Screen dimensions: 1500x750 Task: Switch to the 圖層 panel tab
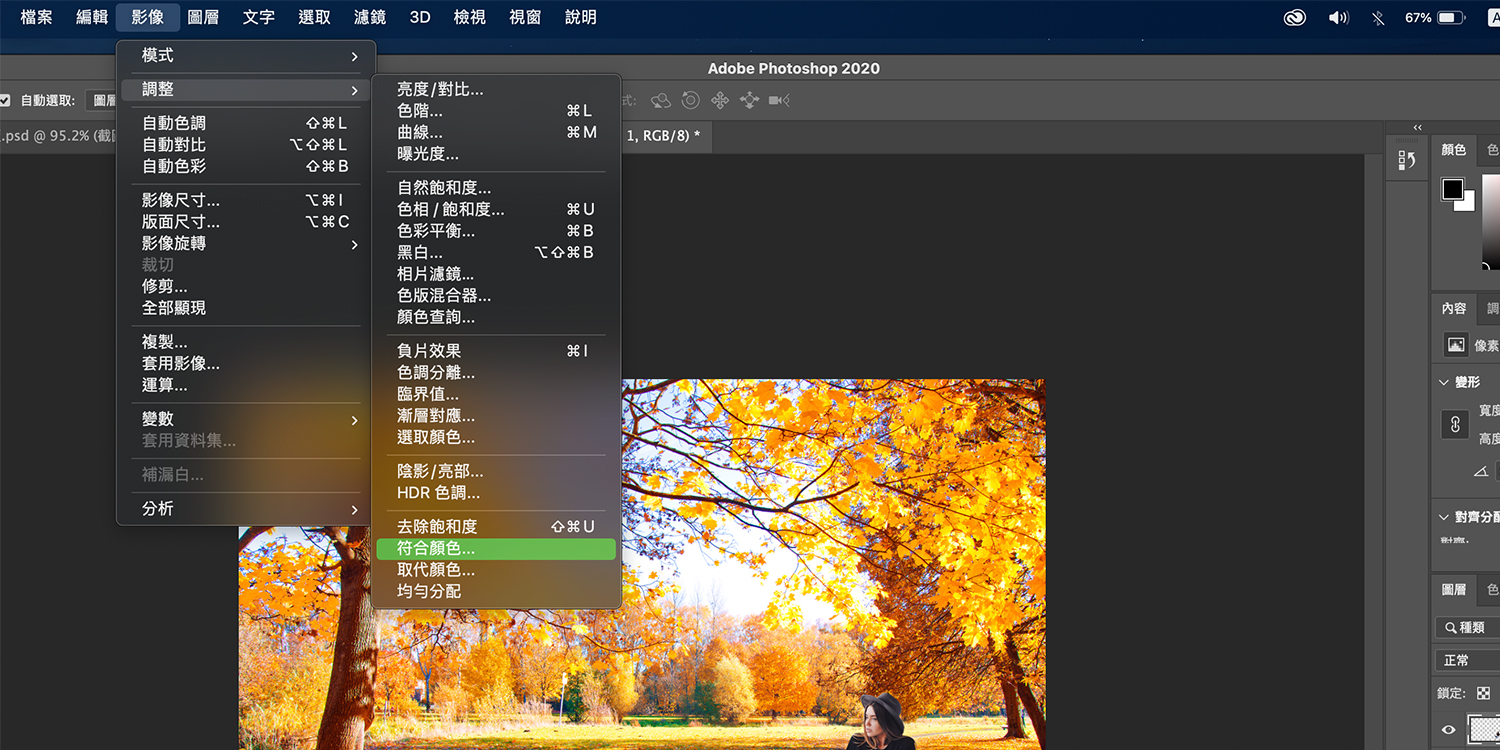(x=1454, y=590)
